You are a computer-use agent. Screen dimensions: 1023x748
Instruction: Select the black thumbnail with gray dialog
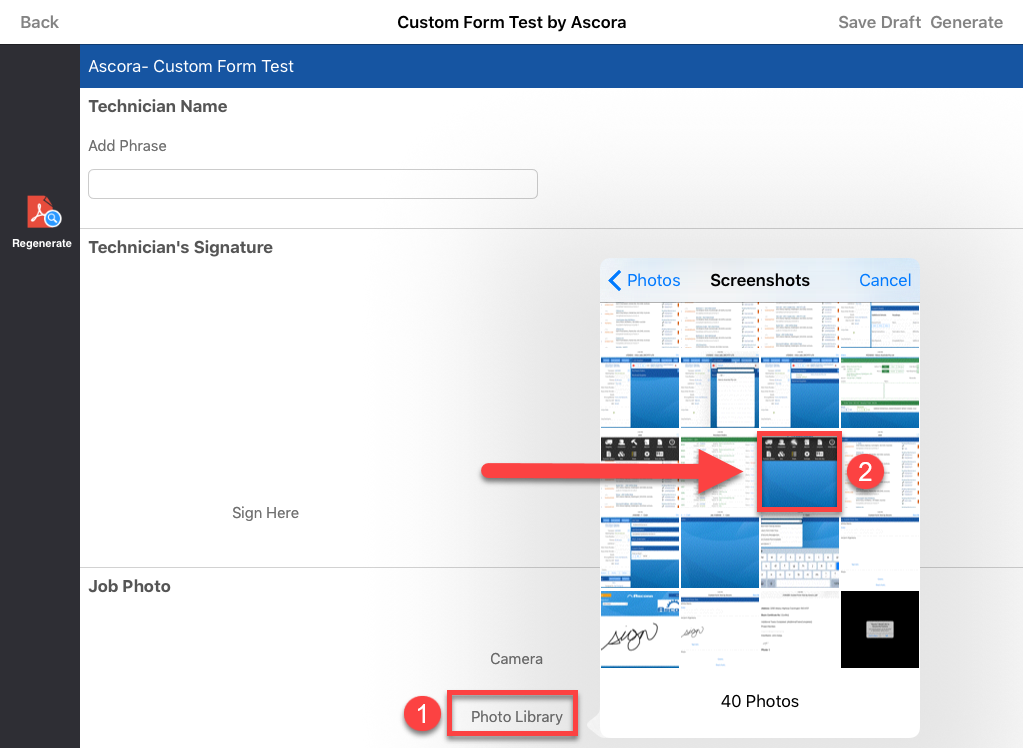[879, 629]
